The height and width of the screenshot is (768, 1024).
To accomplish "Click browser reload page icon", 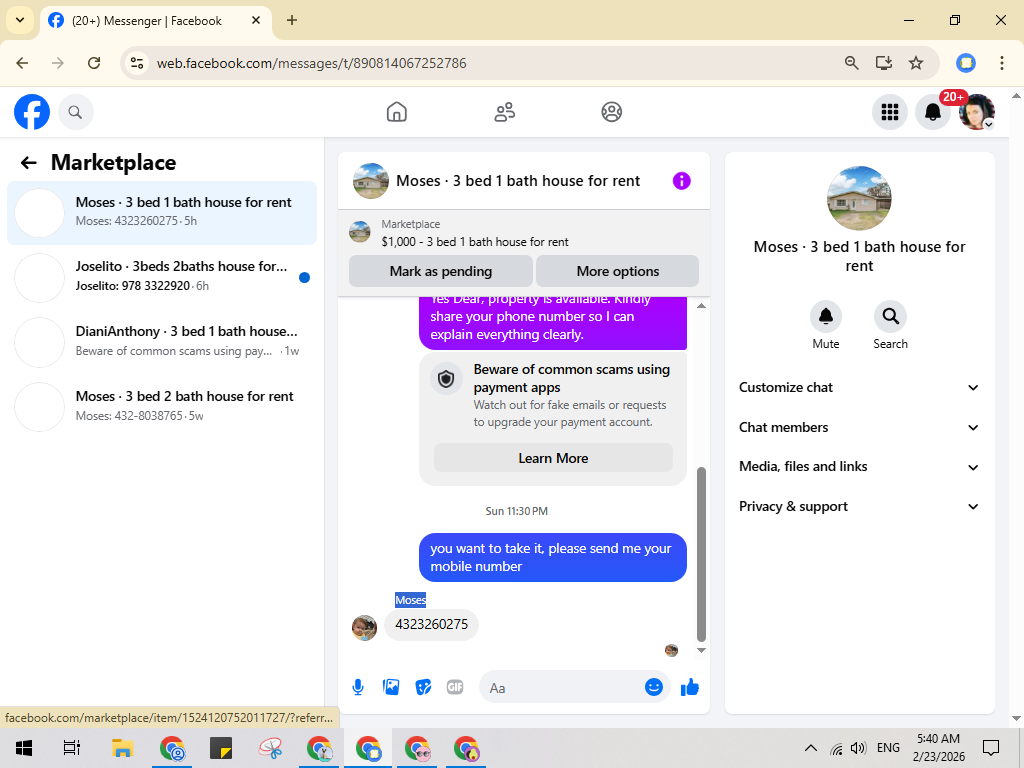I will 94,63.
